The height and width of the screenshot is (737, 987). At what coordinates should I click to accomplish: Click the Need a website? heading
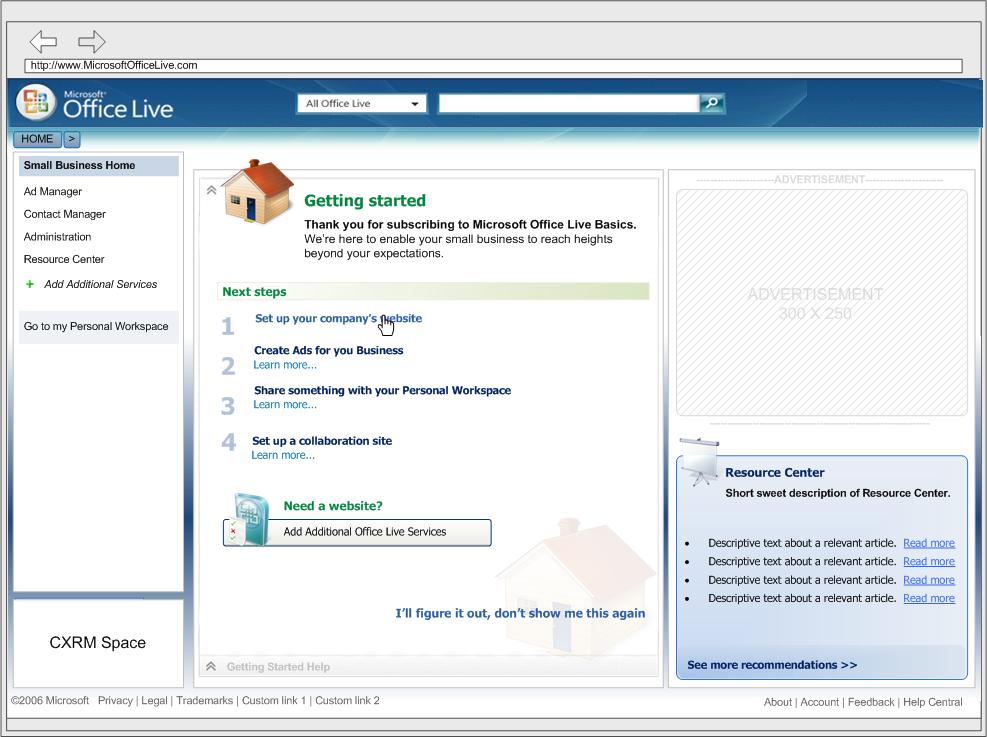[333, 506]
